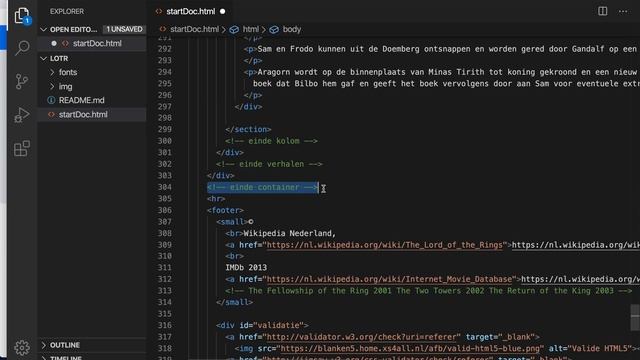Click the Explorer panel title
Screen dimensions: 640x360
(67, 11)
